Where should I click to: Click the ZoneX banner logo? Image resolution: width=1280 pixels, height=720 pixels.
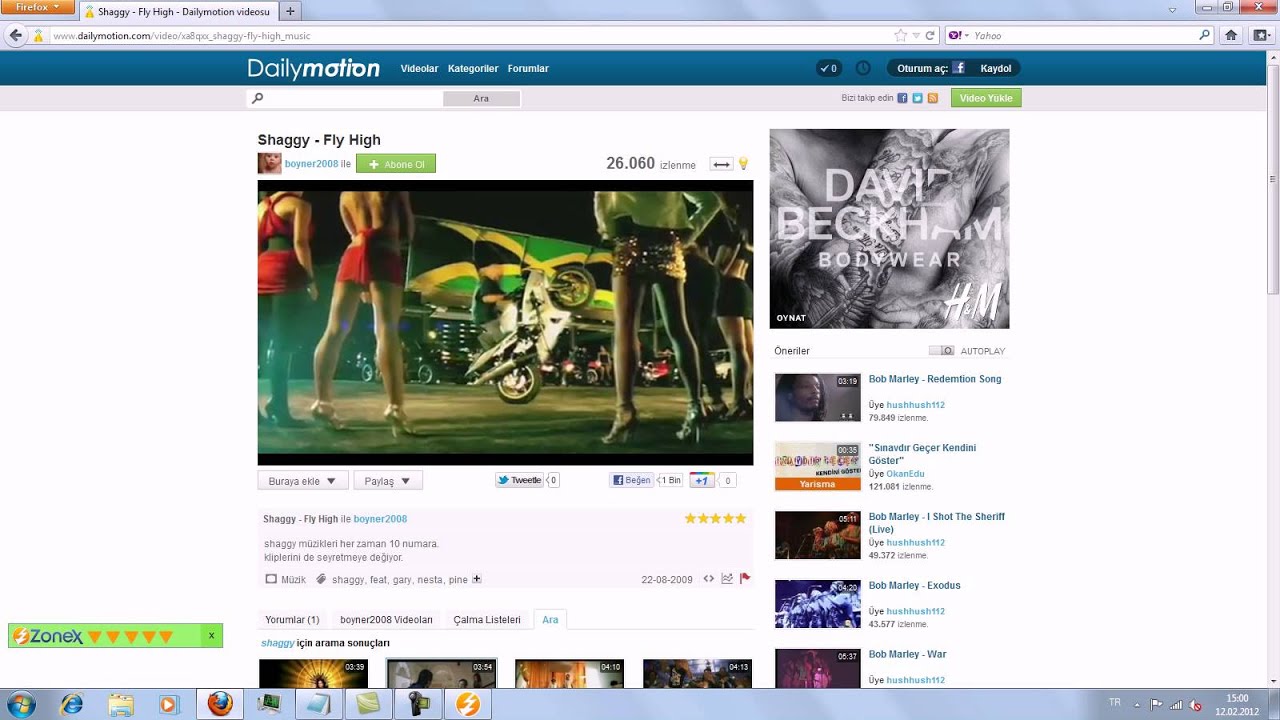(x=48, y=636)
